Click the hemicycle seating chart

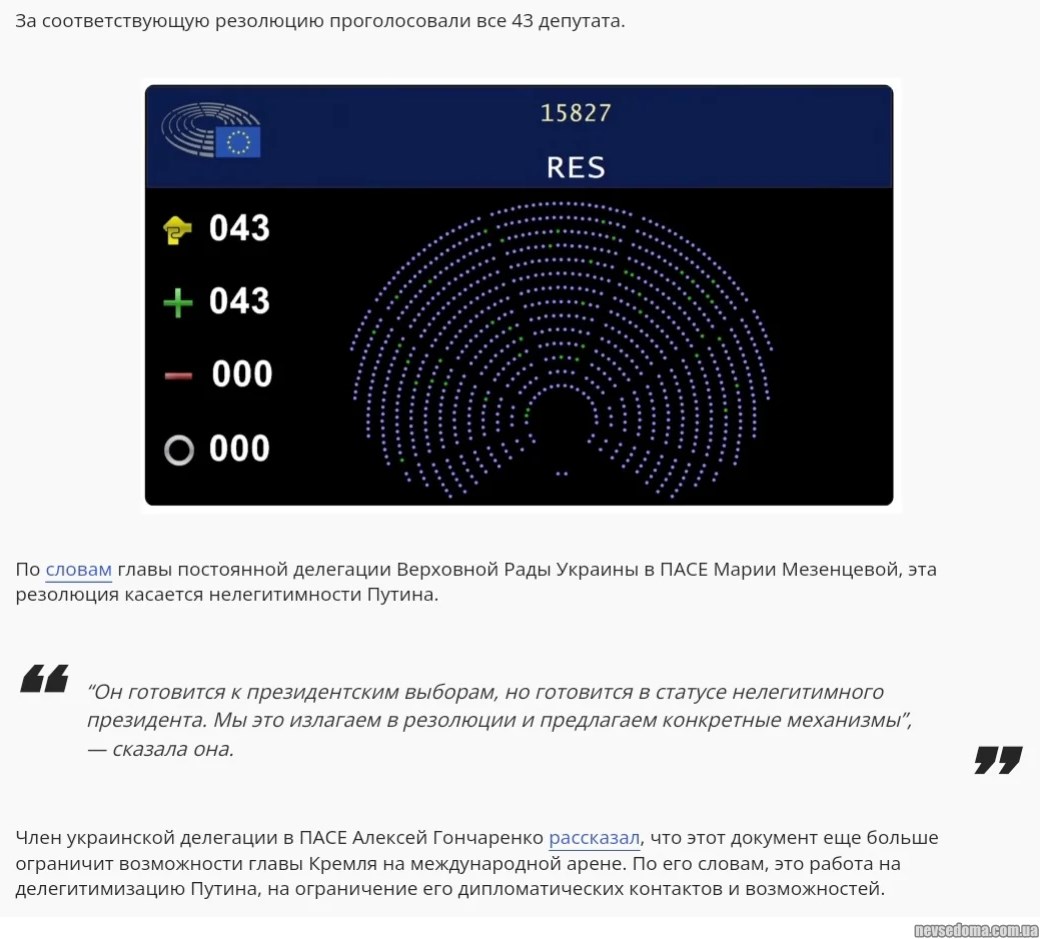561,340
